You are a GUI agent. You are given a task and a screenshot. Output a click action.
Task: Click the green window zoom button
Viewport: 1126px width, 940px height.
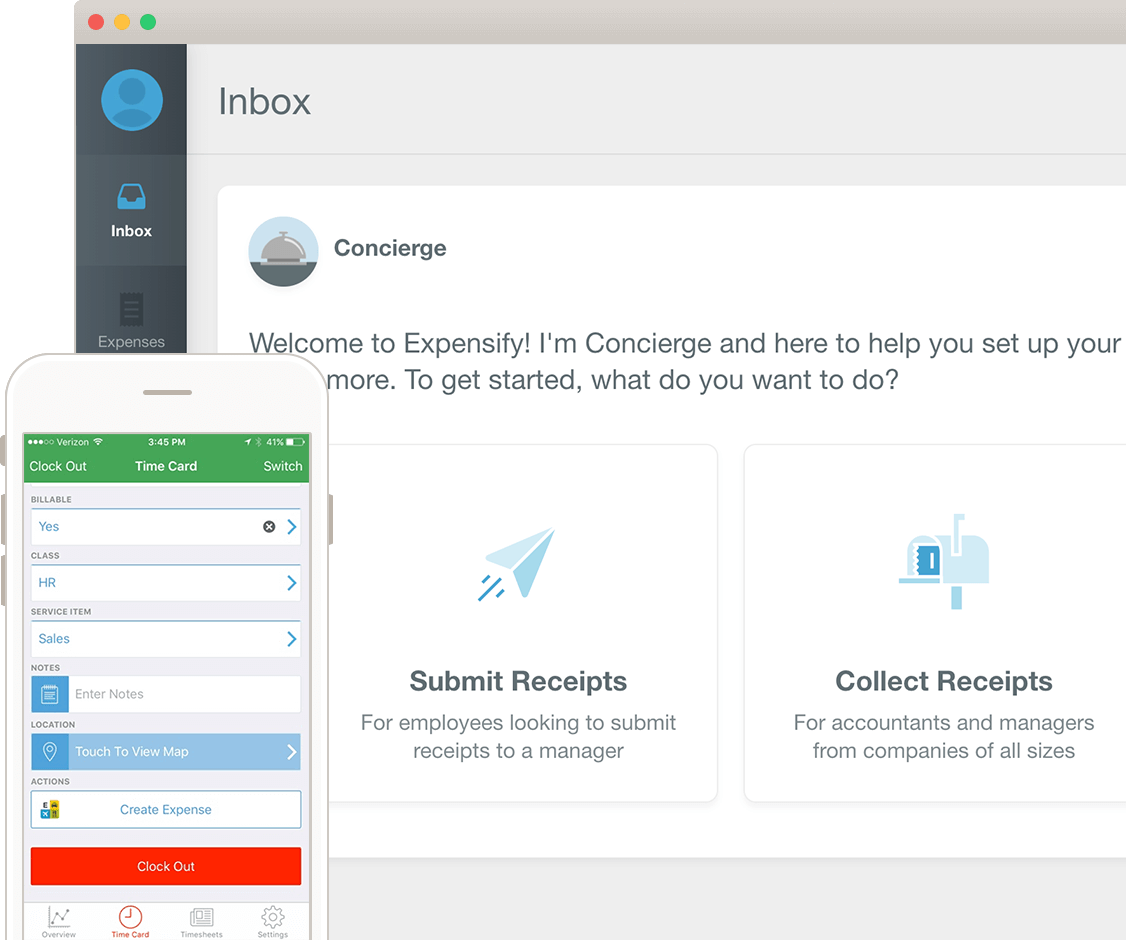pos(148,22)
